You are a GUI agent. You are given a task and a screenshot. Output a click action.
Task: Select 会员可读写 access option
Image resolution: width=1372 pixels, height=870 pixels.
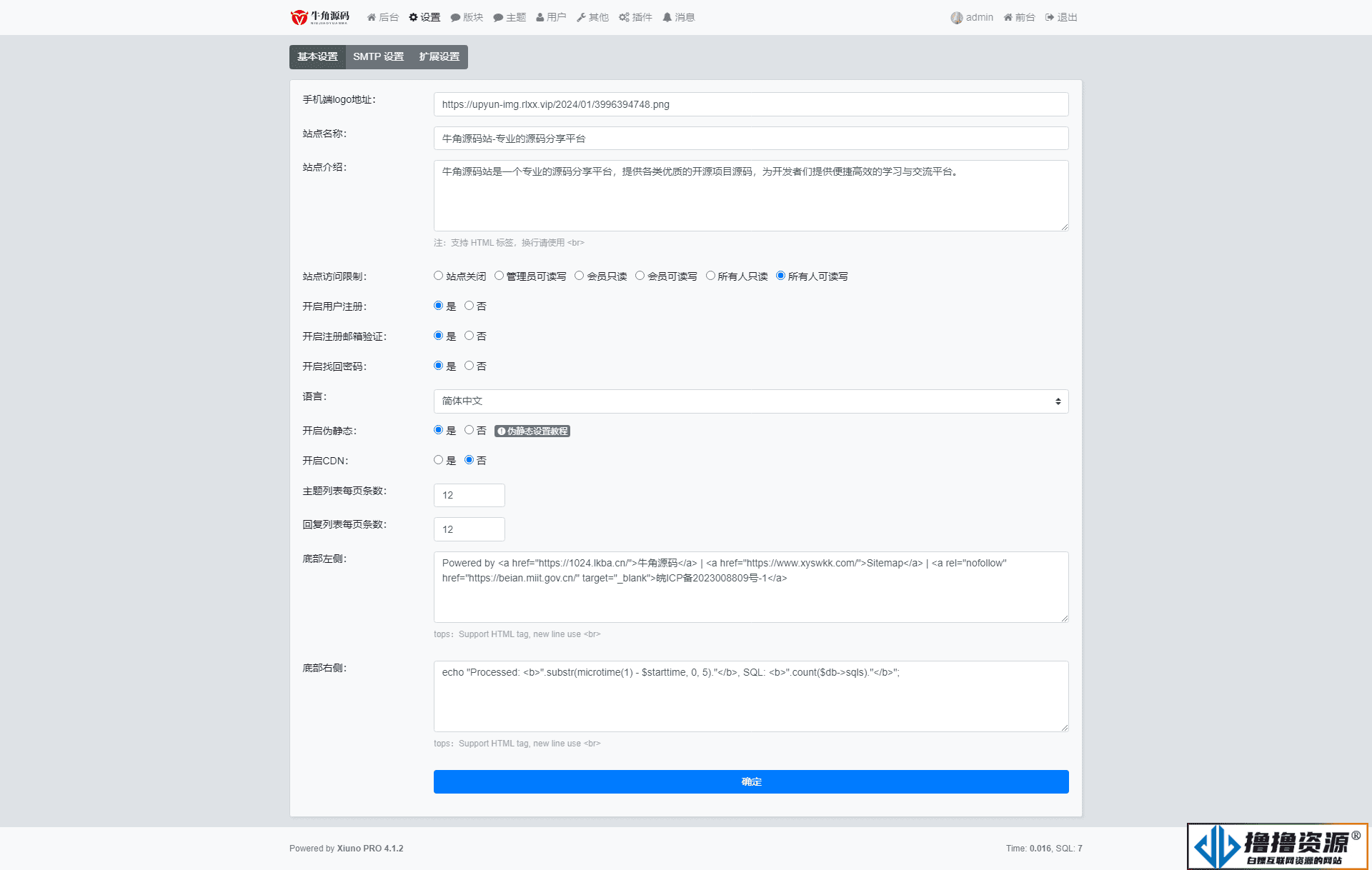(x=640, y=276)
